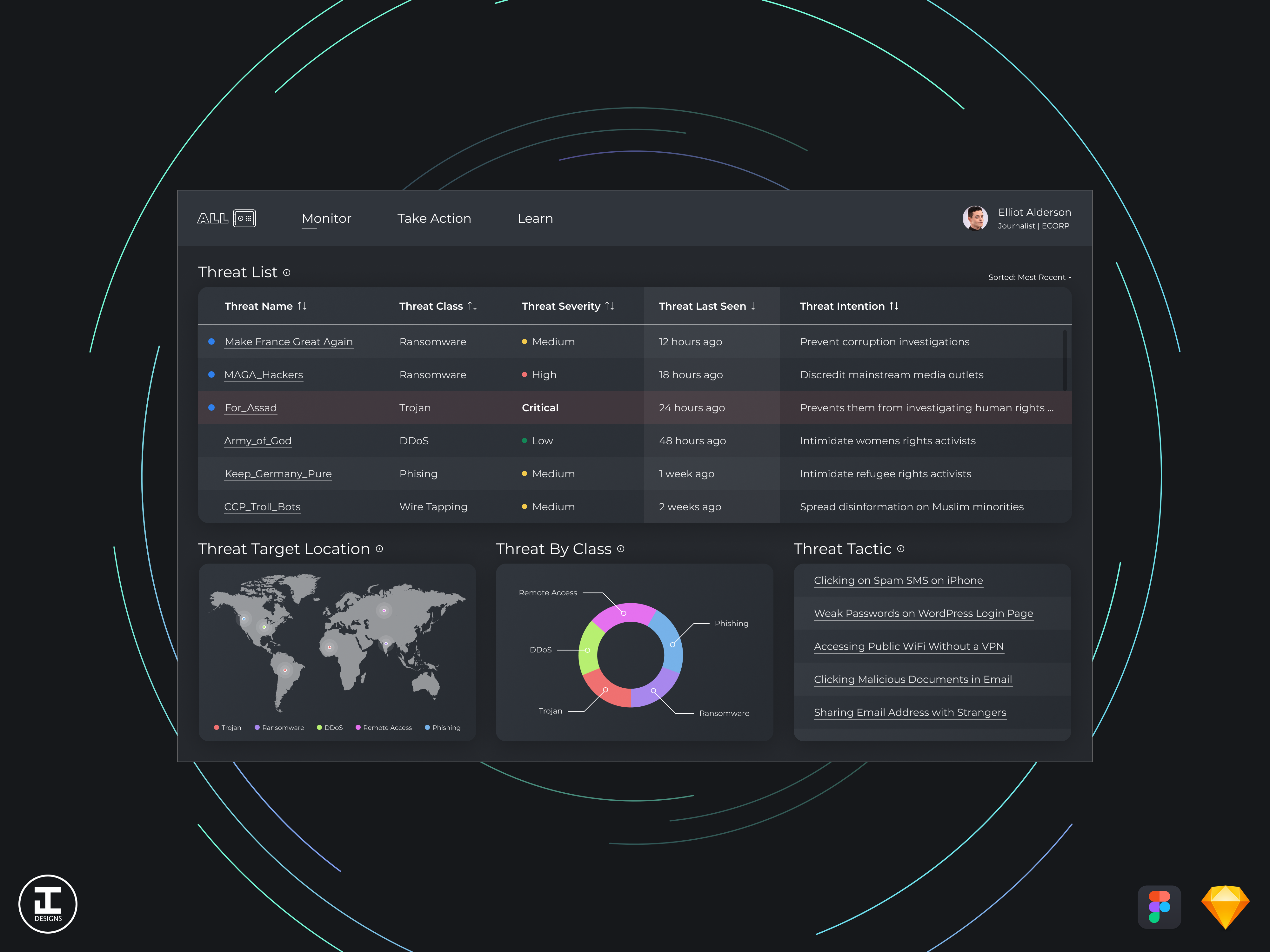
Task: Sort by the Threat Name column arrows
Action: point(302,306)
